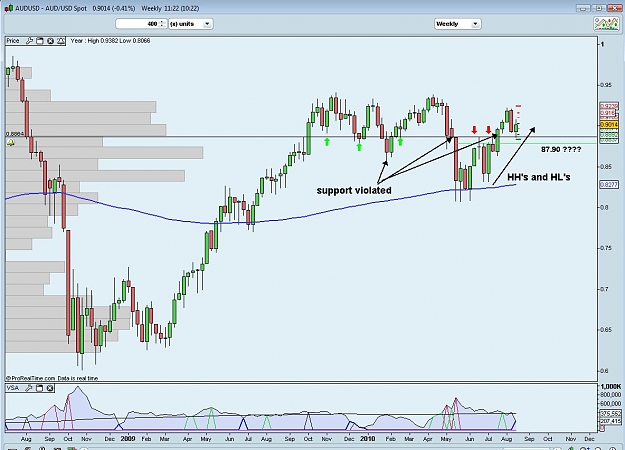625x450 pixels.
Task: Click the 375,552 VSA value label
Action: (610, 414)
